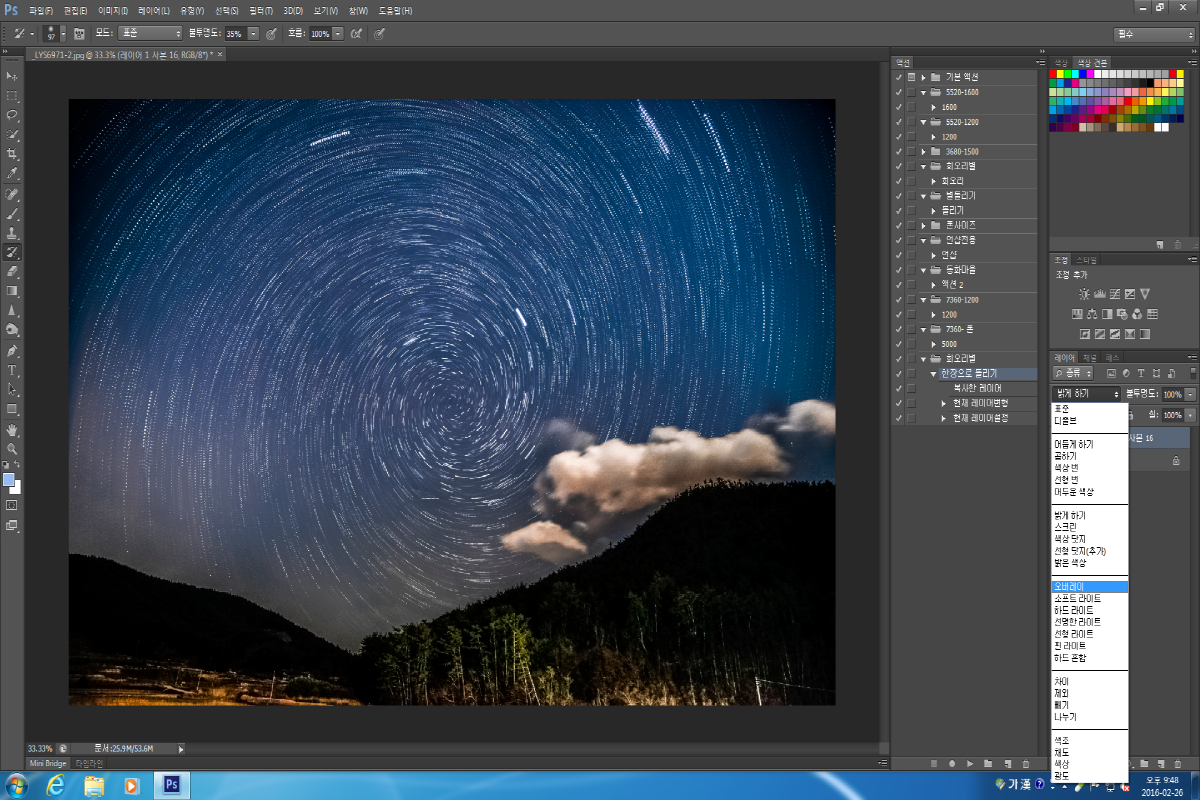Uncheck the 한장으로 돌리기 action checkmark
Screen dimensions: 1200x800
coord(898,373)
